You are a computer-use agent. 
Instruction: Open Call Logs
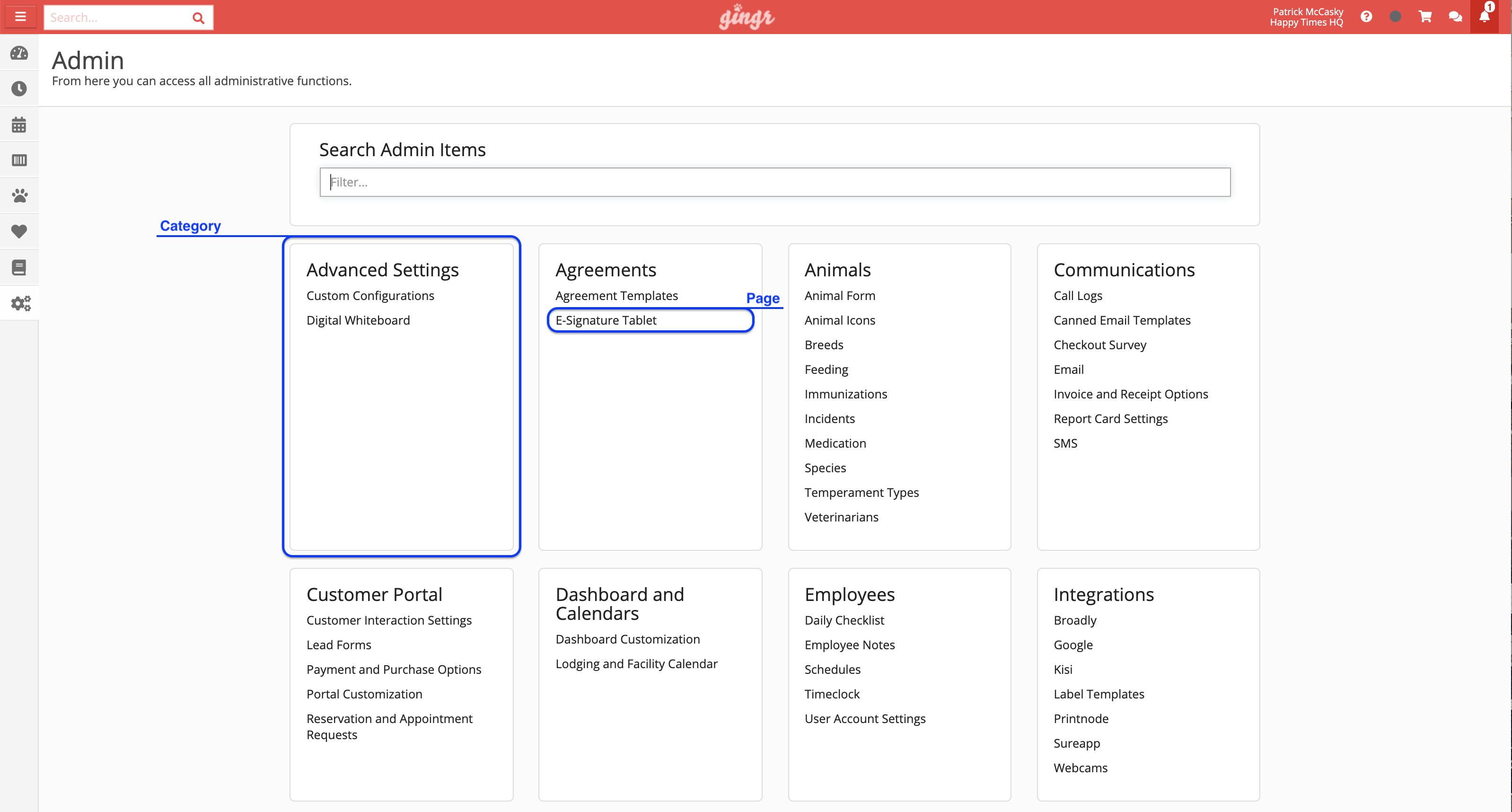pos(1078,296)
